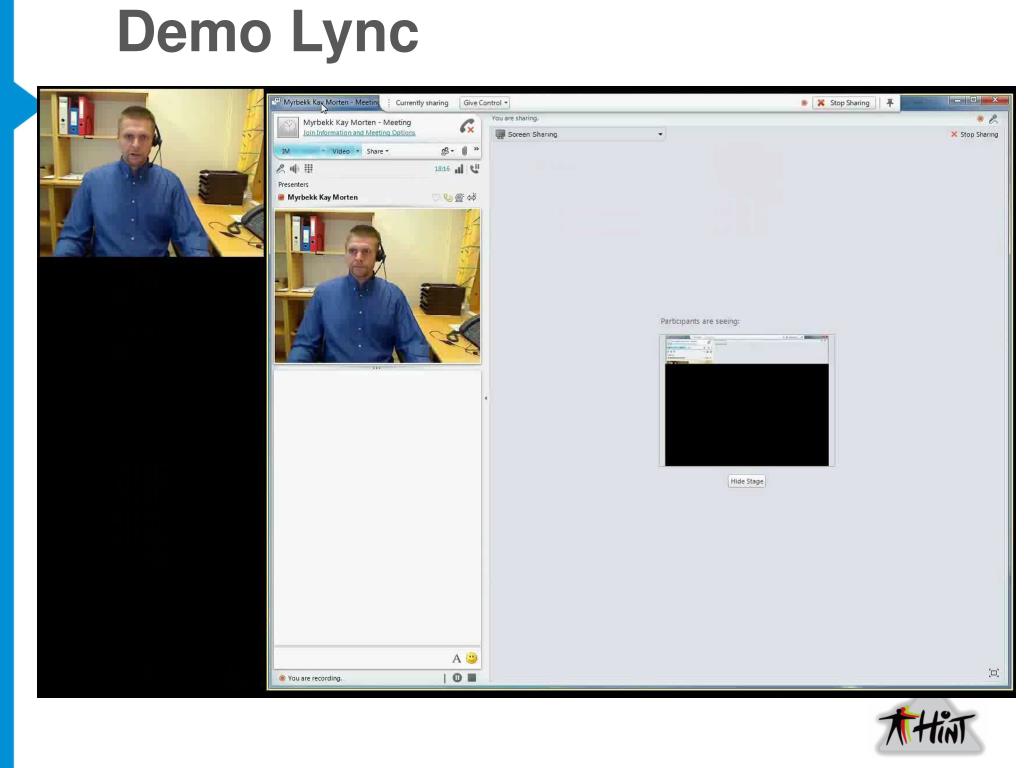Screen dimensions: 1024x768
Task: Click the presenter's video status icon
Action: pos(460,197)
